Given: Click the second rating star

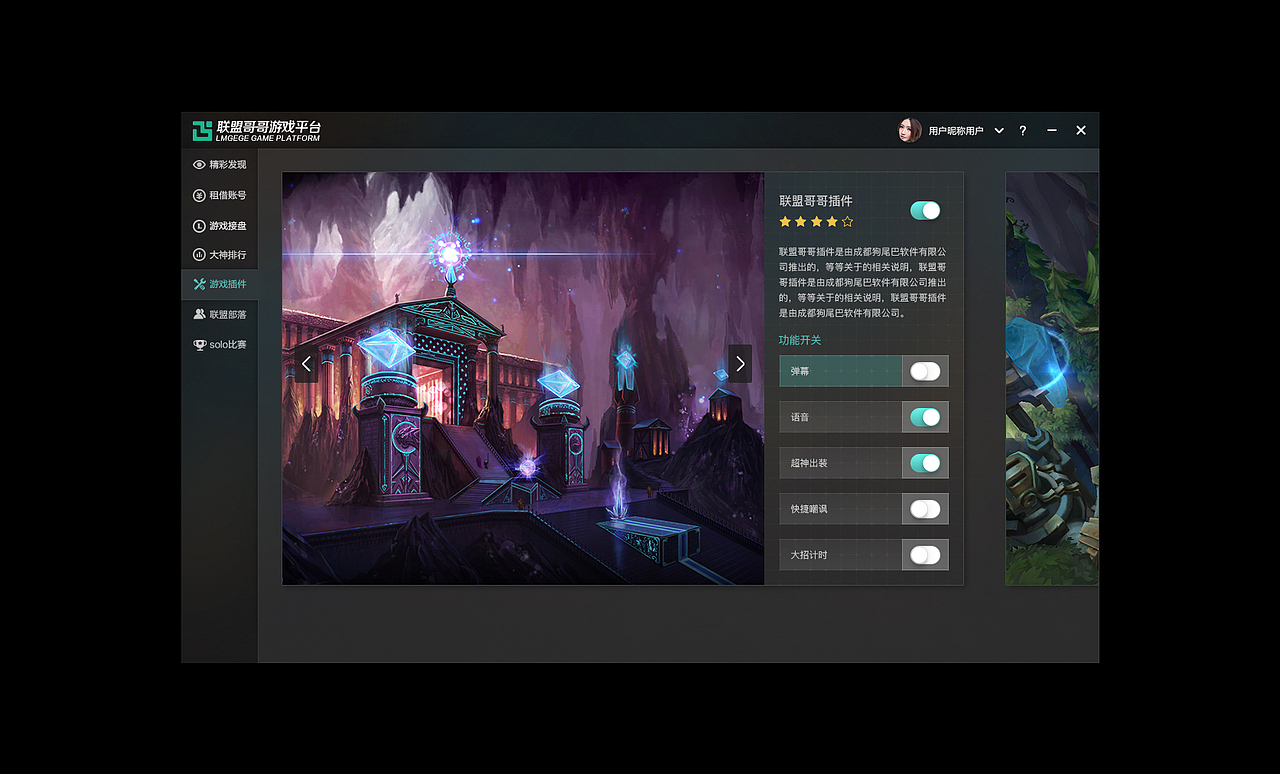Looking at the screenshot, I should [801, 222].
